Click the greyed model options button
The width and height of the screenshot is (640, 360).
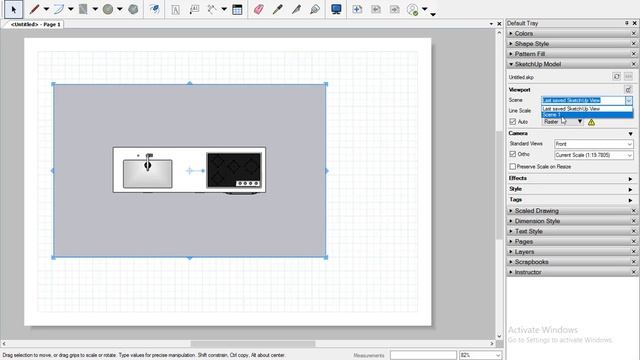point(628,76)
